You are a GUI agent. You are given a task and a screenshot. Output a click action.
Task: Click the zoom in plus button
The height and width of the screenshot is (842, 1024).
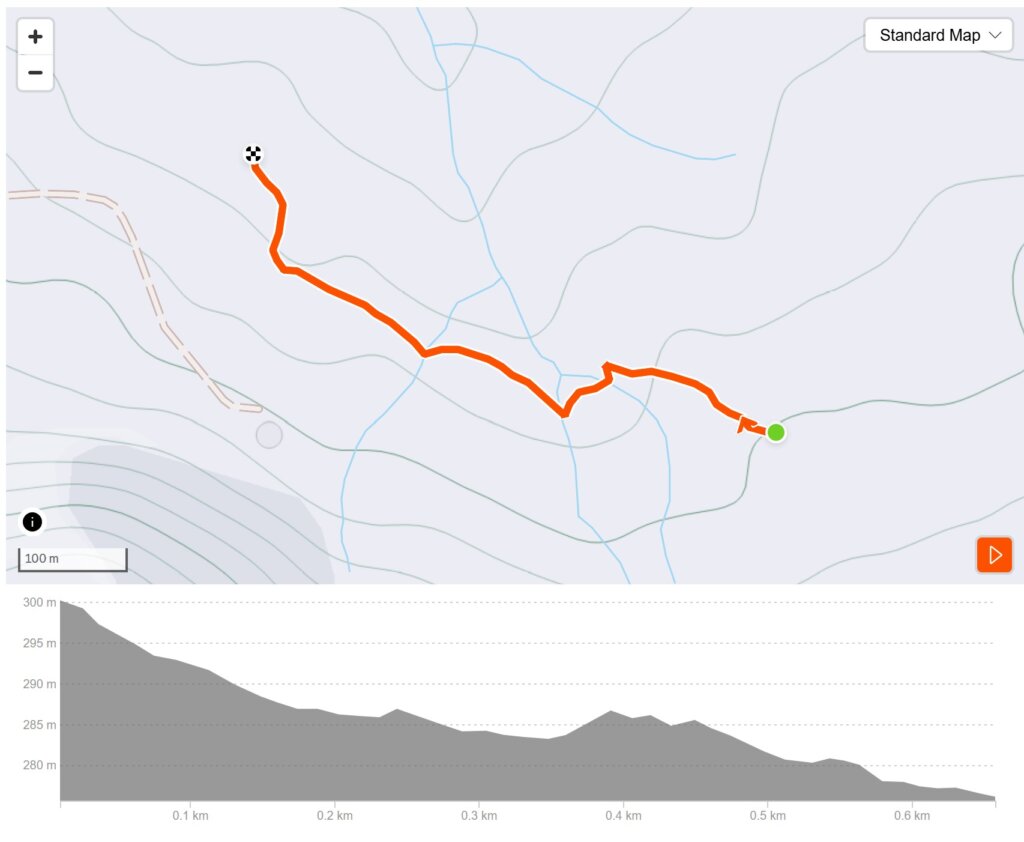point(36,37)
